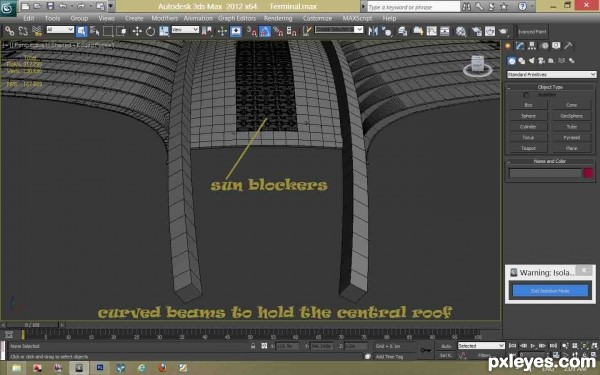
Task: Toggle the Percent Snap button
Action: [278, 31]
